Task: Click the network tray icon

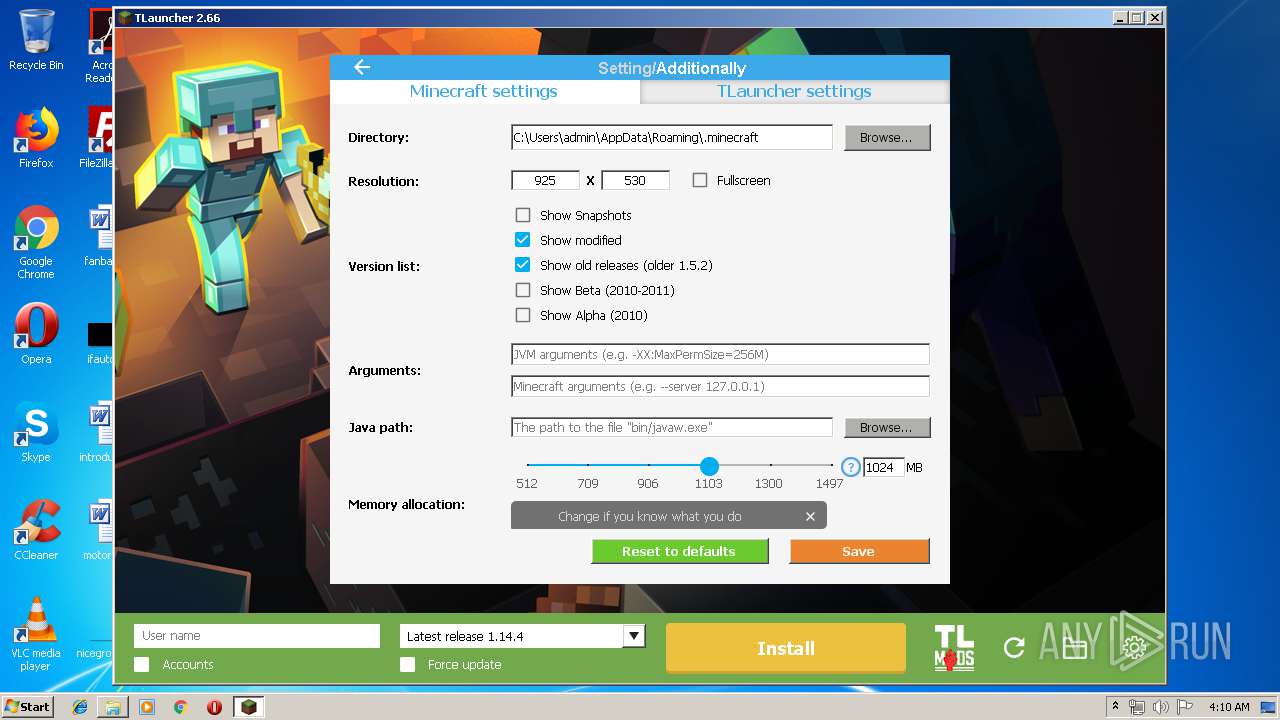Action: coord(1137,707)
